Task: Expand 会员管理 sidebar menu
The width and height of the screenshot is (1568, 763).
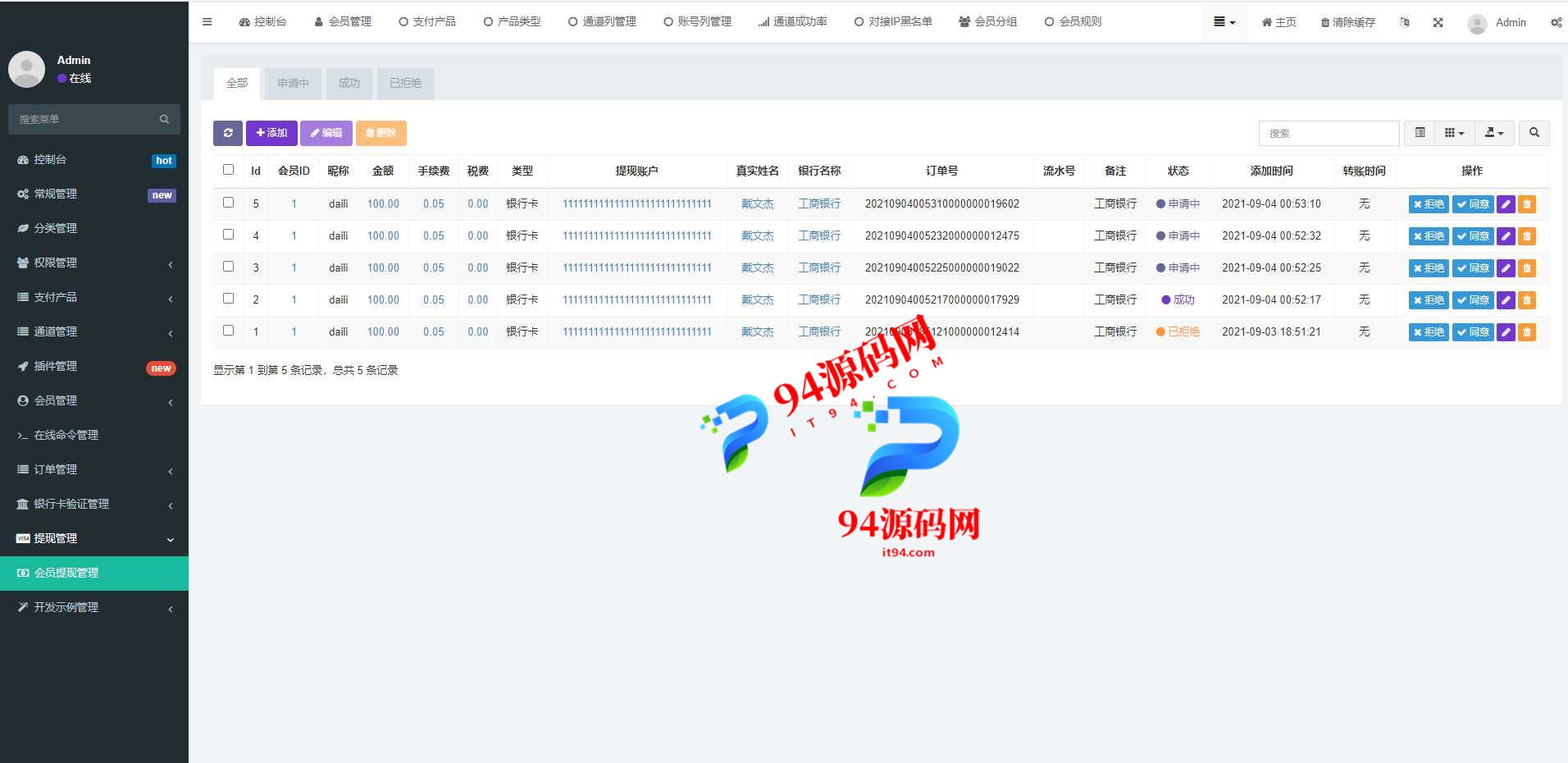Action: click(x=94, y=401)
